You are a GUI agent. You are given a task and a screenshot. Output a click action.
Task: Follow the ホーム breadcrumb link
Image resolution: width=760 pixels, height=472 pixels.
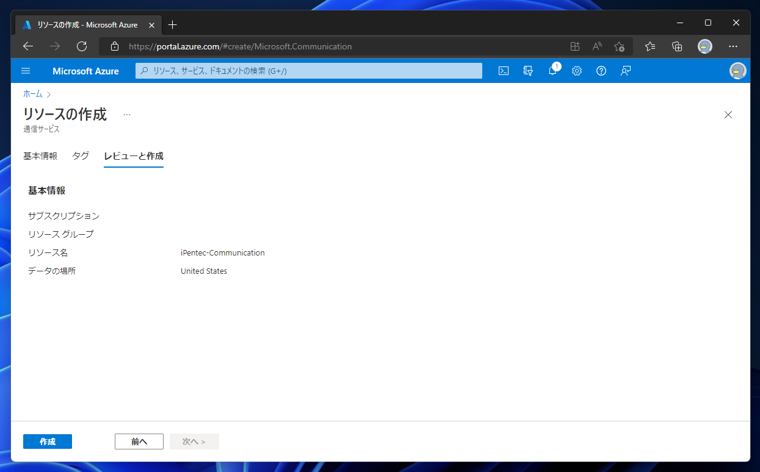tap(32, 94)
